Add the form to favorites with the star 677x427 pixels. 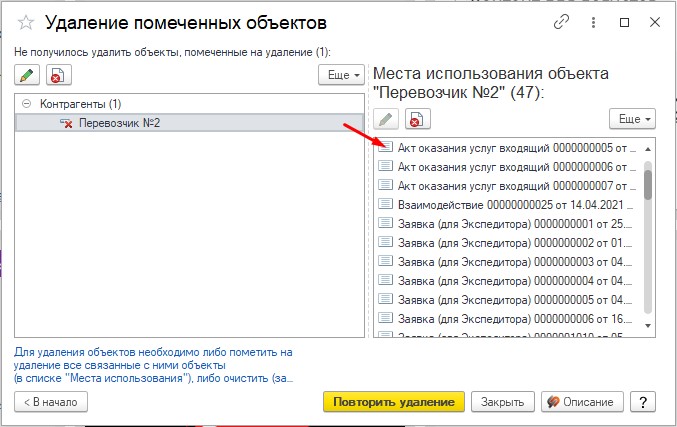(26, 23)
